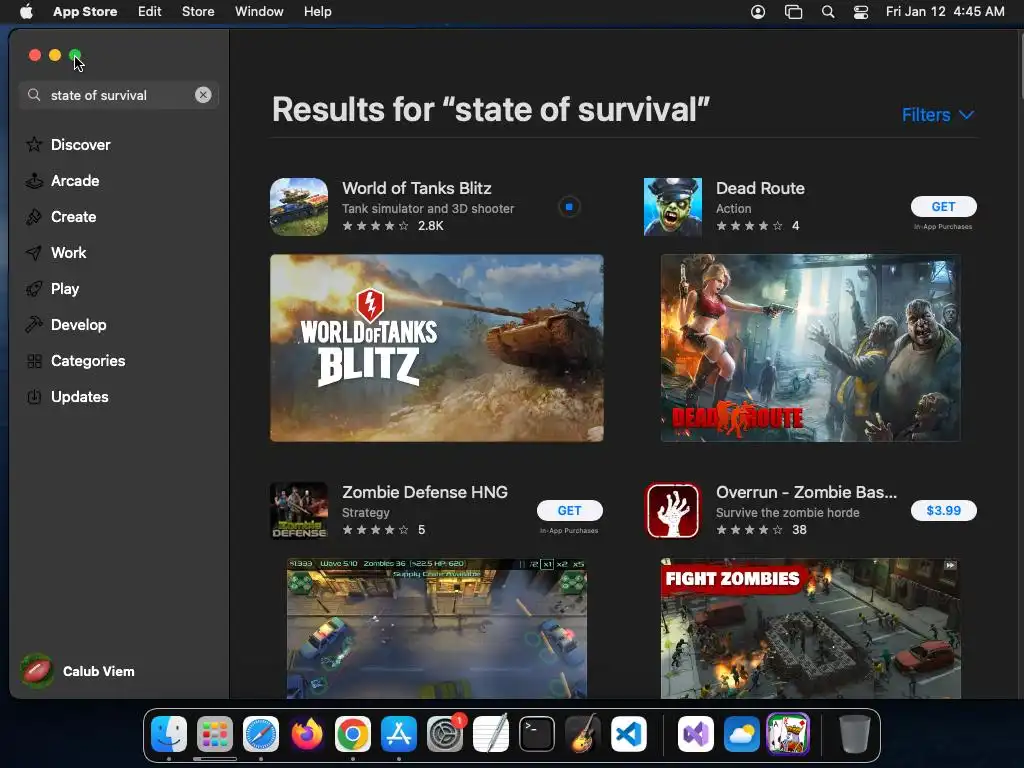Screen dimensions: 1024x768
Task: Launch GarageBand from the dock
Action: tap(583, 734)
